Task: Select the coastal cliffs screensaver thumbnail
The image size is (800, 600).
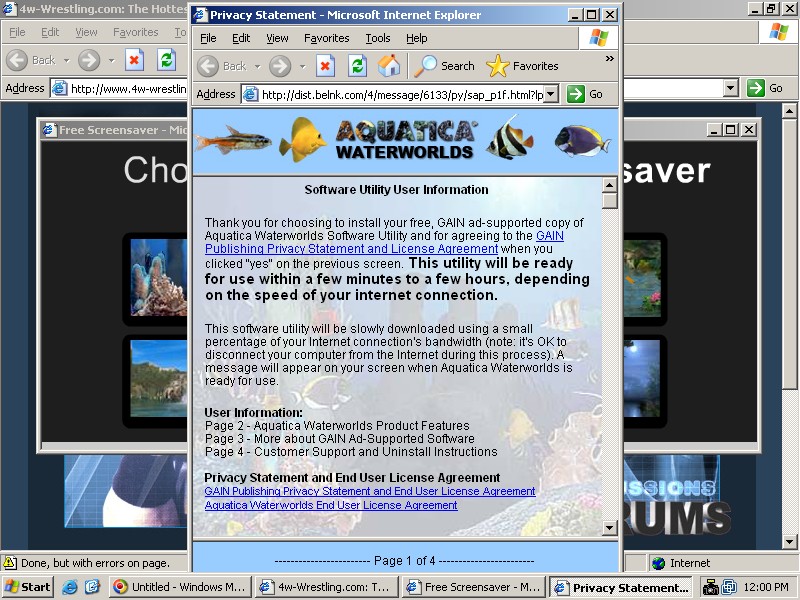Action: pos(159,379)
